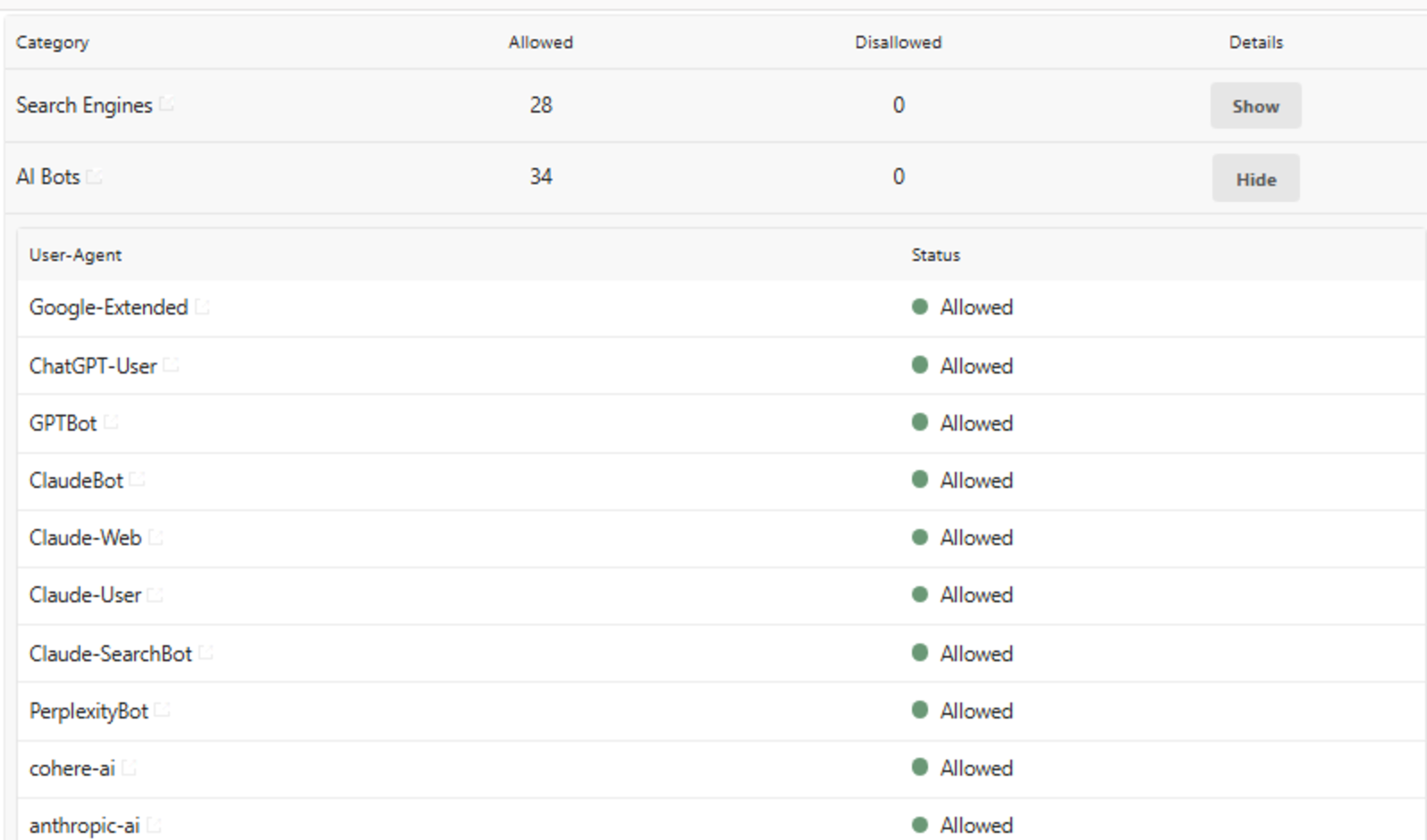Image resolution: width=1427 pixels, height=840 pixels.
Task: Open external link icon next to cohere-ai
Action: click(x=129, y=767)
